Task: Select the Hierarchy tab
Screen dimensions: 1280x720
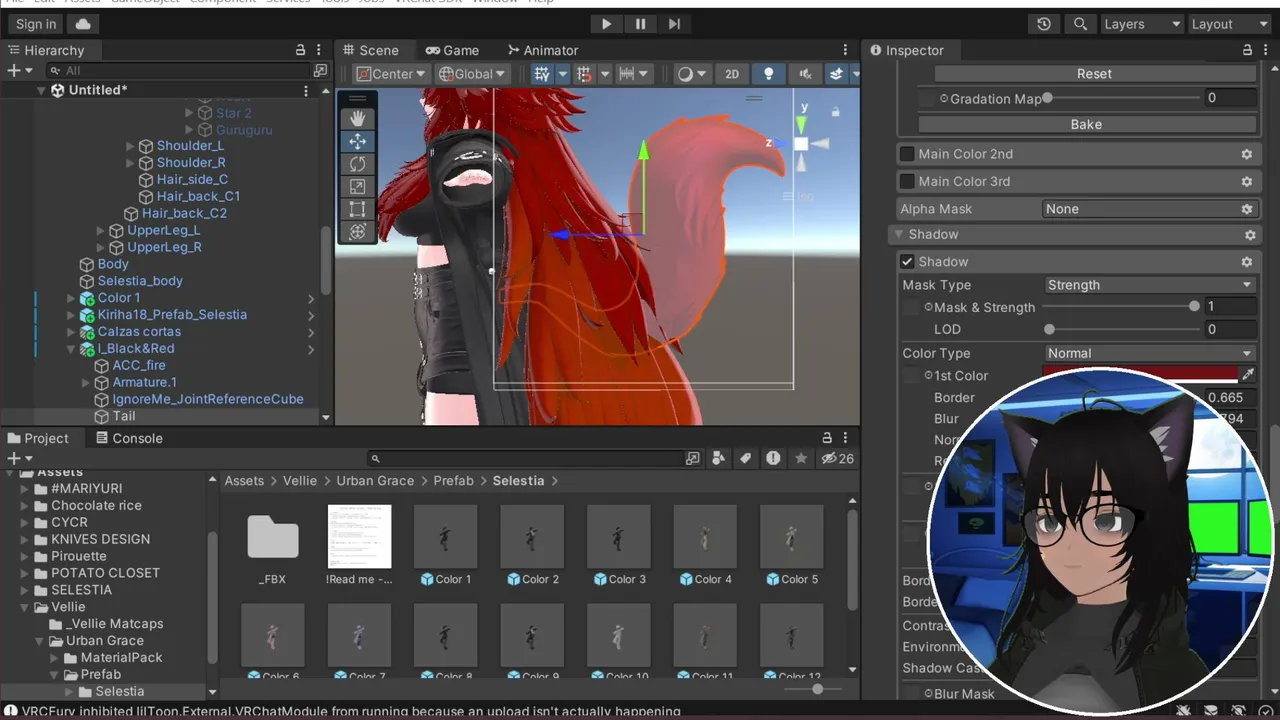Action: pyautogui.click(x=46, y=50)
